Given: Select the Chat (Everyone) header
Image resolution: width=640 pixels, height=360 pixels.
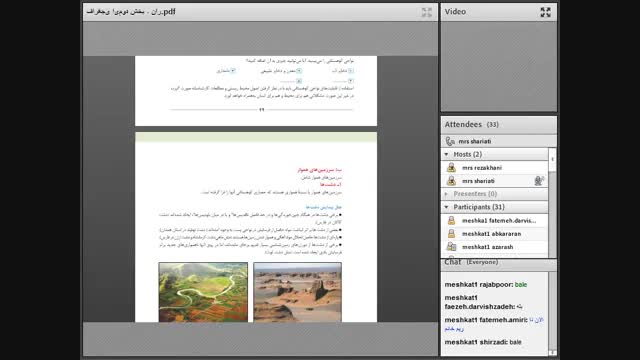Looking at the screenshot, I should point(498,262).
